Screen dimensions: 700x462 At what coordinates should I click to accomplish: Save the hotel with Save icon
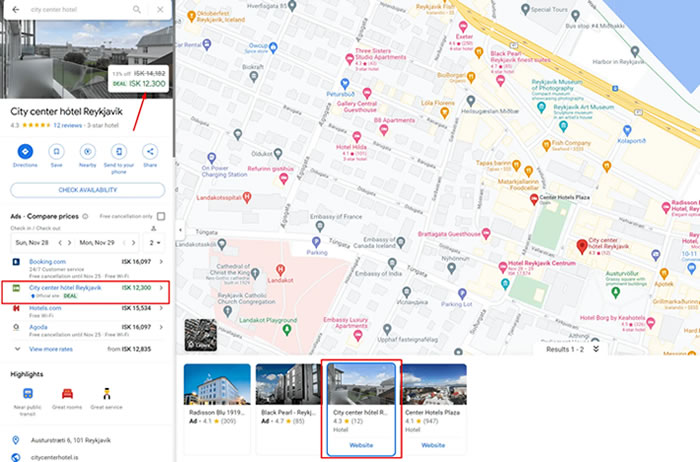point(56,152)
